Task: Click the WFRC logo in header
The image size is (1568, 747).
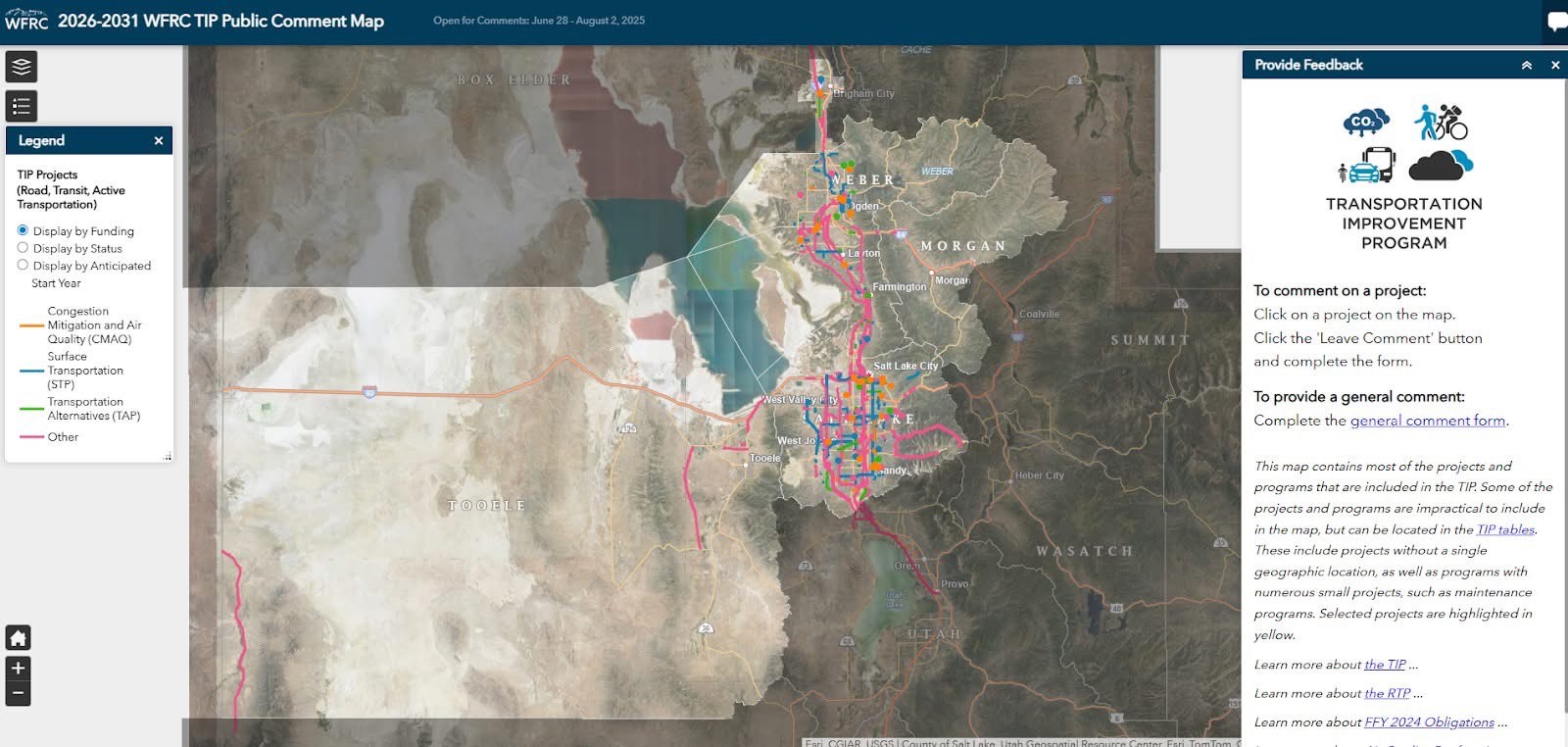Action: (x=26, y=21)
